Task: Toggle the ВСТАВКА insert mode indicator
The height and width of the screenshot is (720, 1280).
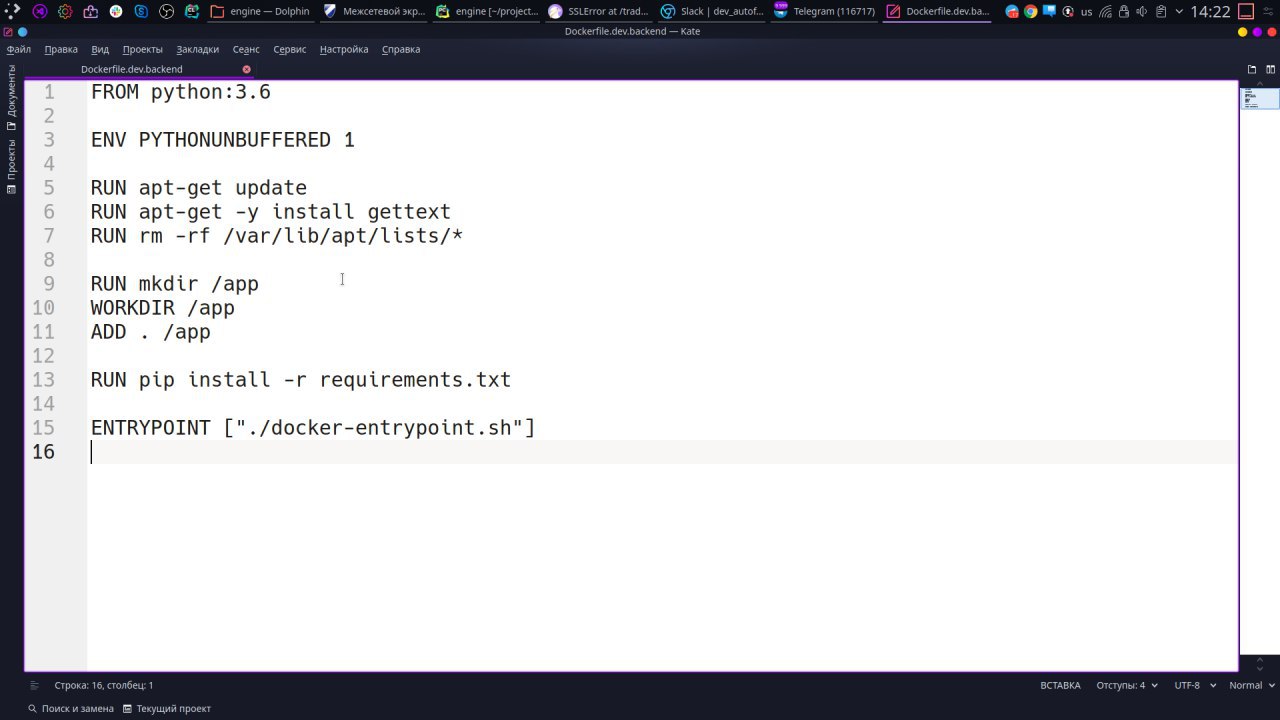Action: (1060, 685)
